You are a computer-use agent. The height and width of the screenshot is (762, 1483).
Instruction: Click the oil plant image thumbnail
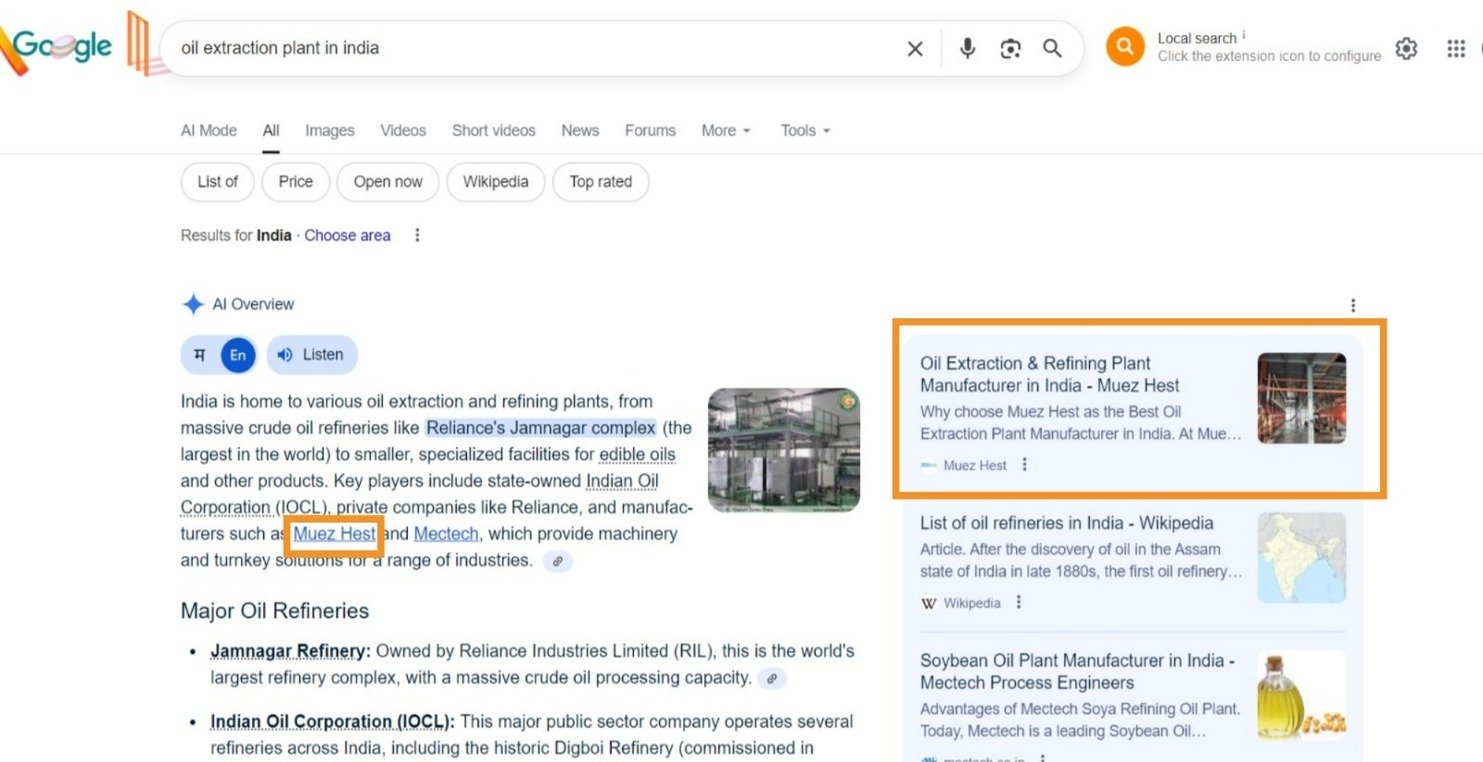[x=783, y=450]
